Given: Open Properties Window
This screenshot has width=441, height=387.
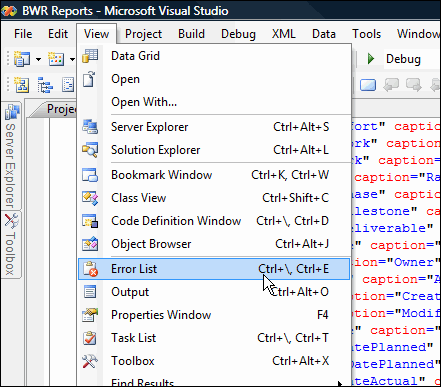Looking at the screenshot, I should click(x=214, y=315).
